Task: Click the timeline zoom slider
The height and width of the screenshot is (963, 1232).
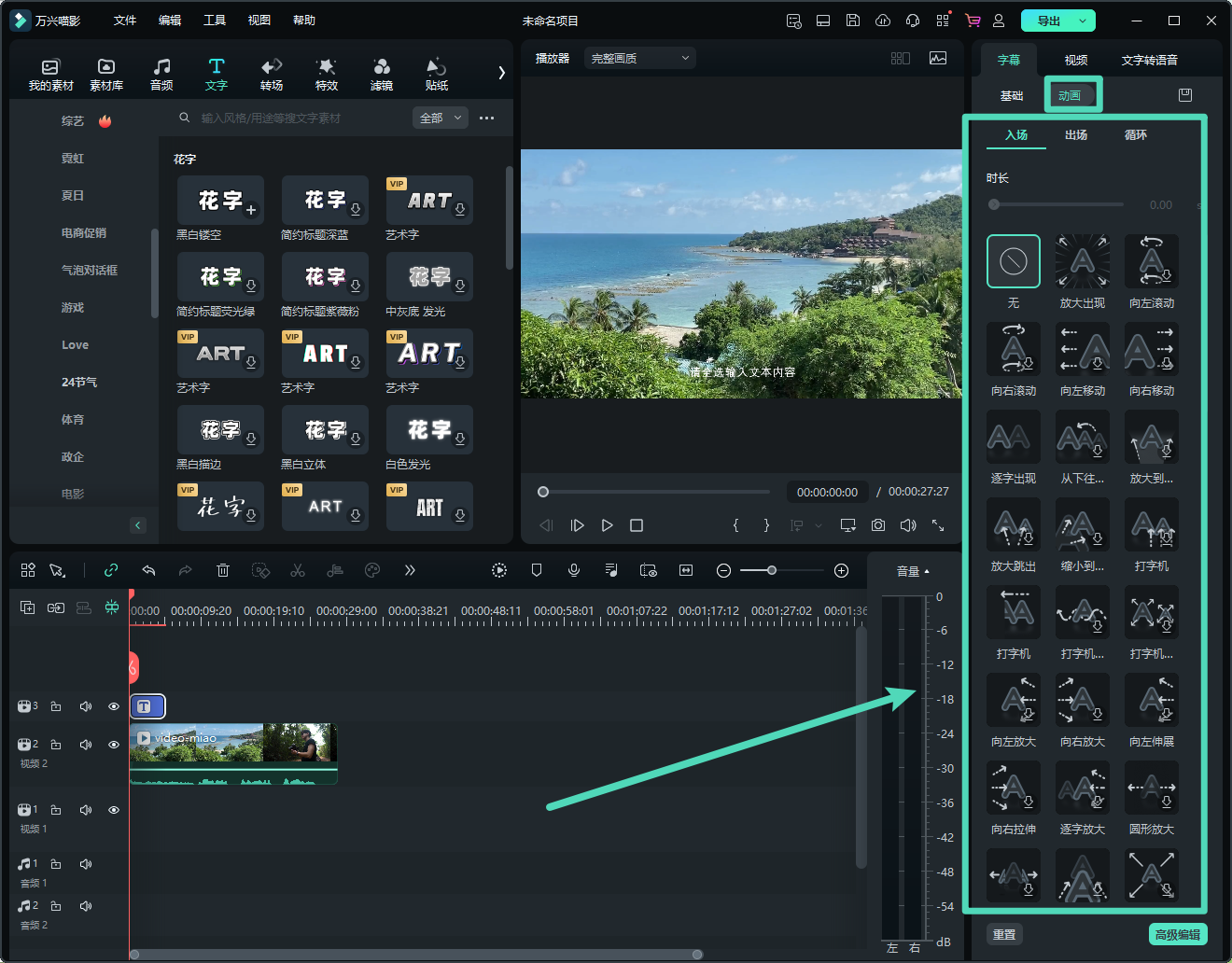Action: pyautogui.click(x=771, y=570)
